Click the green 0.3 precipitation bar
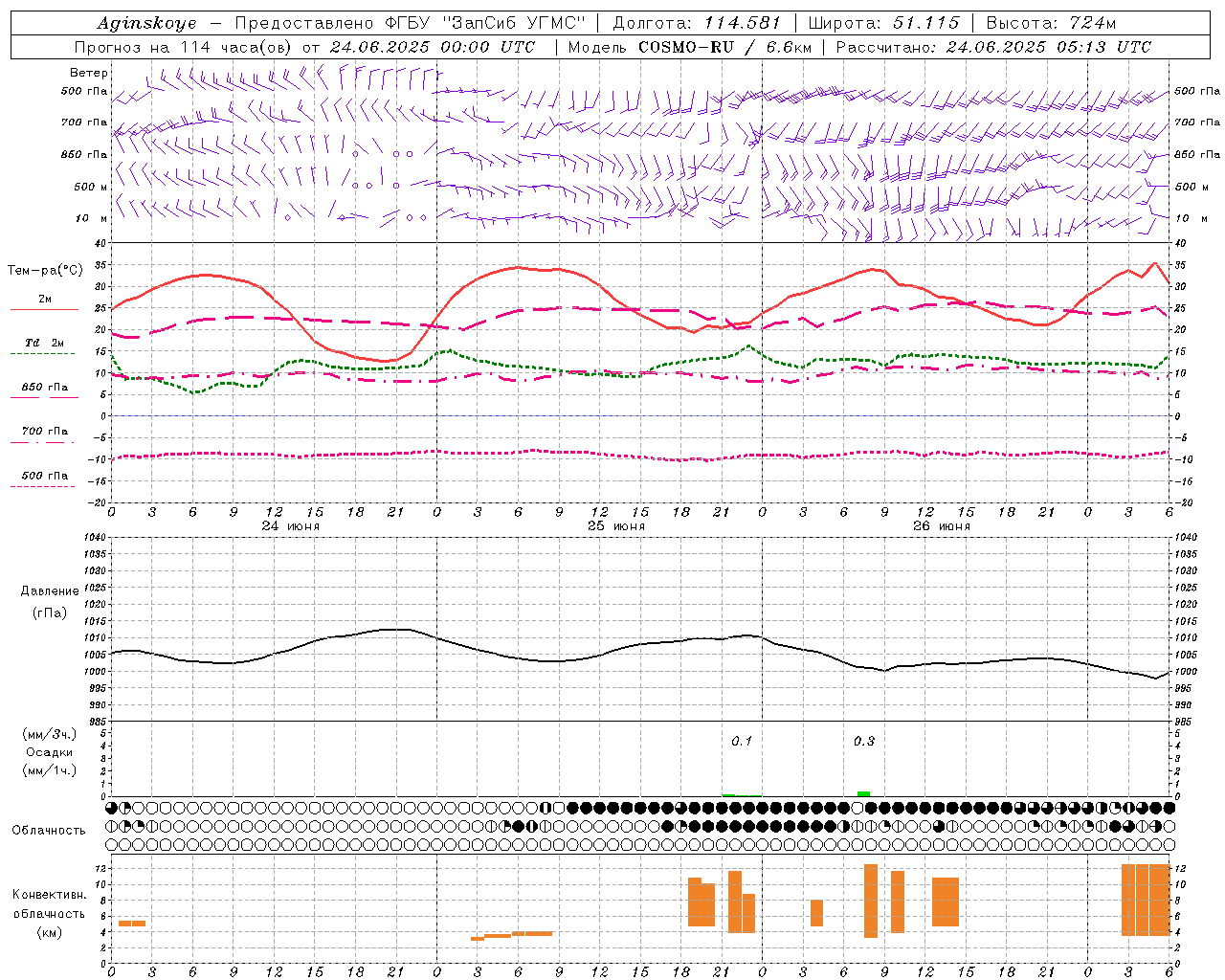The height and width of the screenshot is (980, 1225). click(863, 793)
